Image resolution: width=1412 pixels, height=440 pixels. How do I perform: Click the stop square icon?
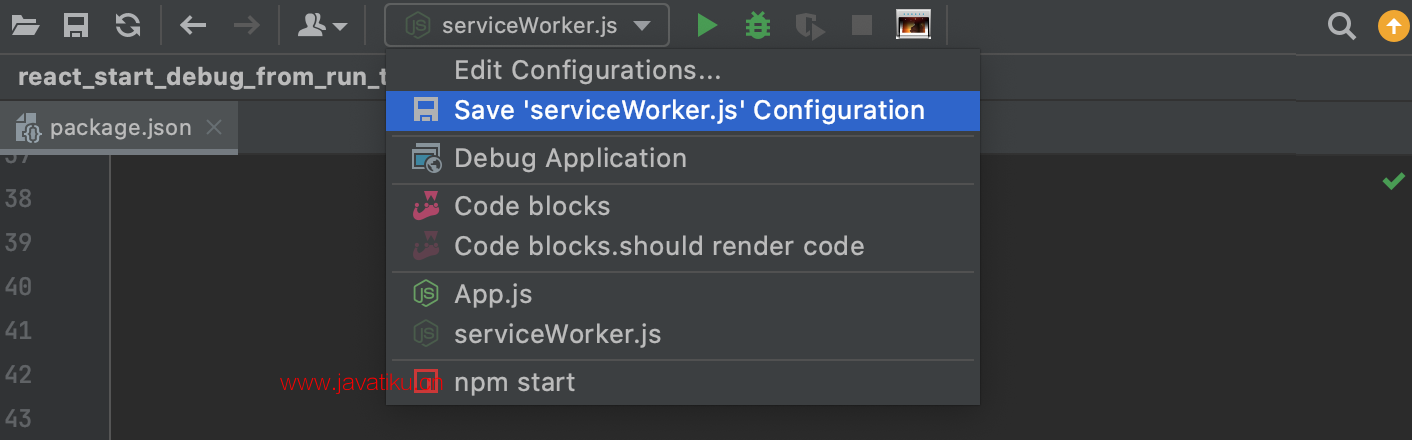(x=862, y=25)
